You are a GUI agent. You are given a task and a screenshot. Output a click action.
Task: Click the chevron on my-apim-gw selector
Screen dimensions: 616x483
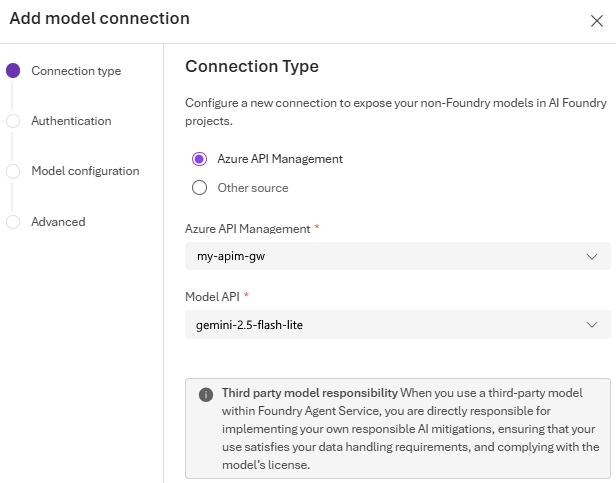(x=592, y=257)
